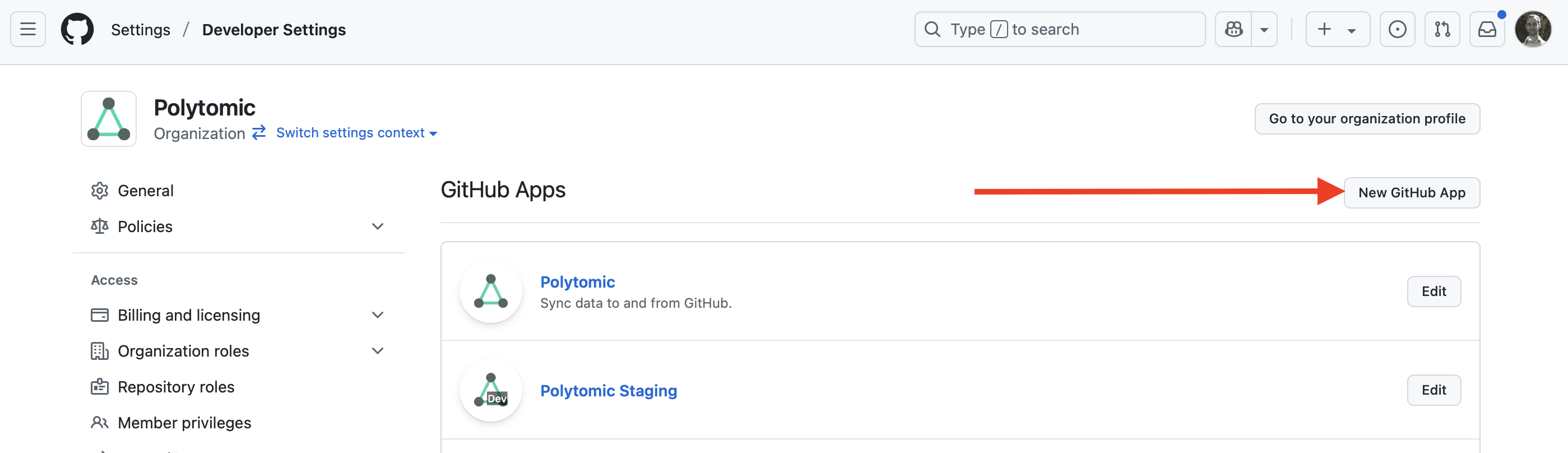Open the hamburger navigation menu
The width and height of the screenshot is (1568, 453).
coord(28,29)
